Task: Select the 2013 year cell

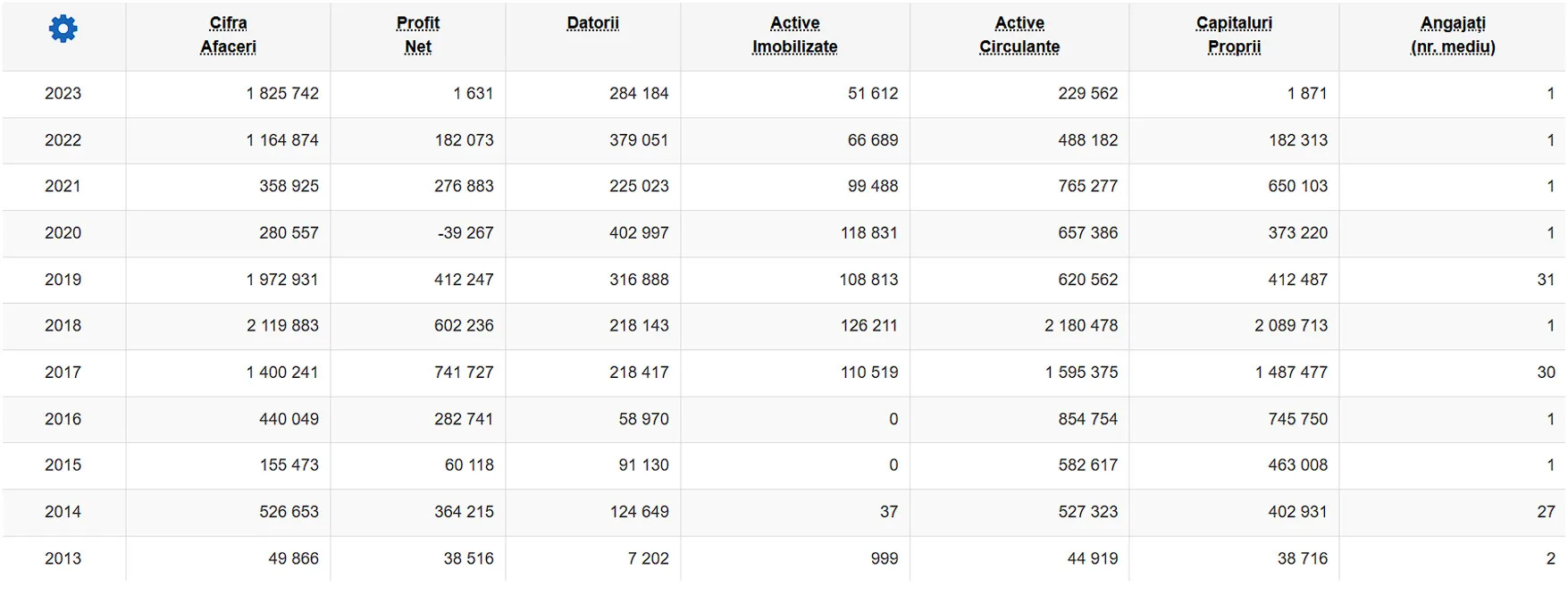Action: (63, 558)
